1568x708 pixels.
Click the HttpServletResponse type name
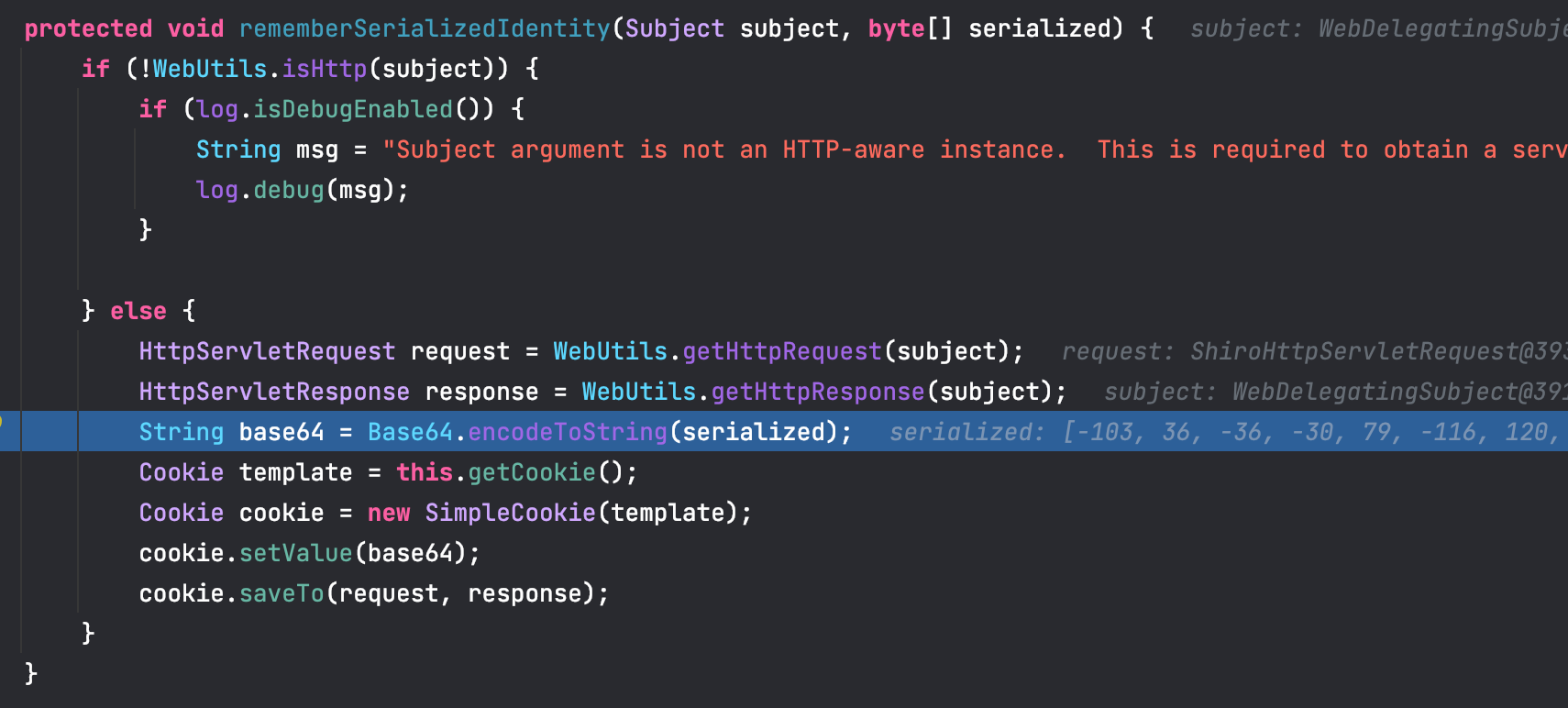[274, 392]
